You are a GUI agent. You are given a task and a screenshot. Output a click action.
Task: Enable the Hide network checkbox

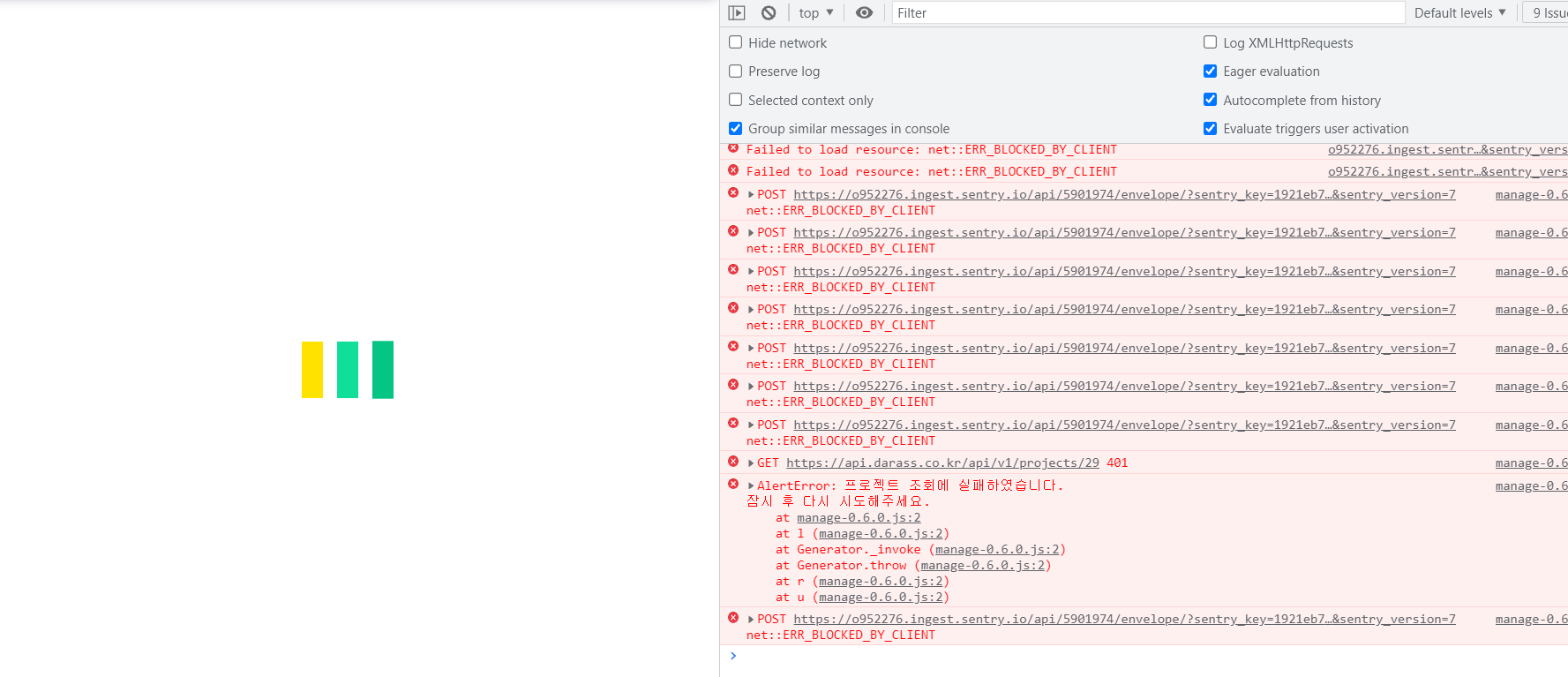tap(736, 42)
